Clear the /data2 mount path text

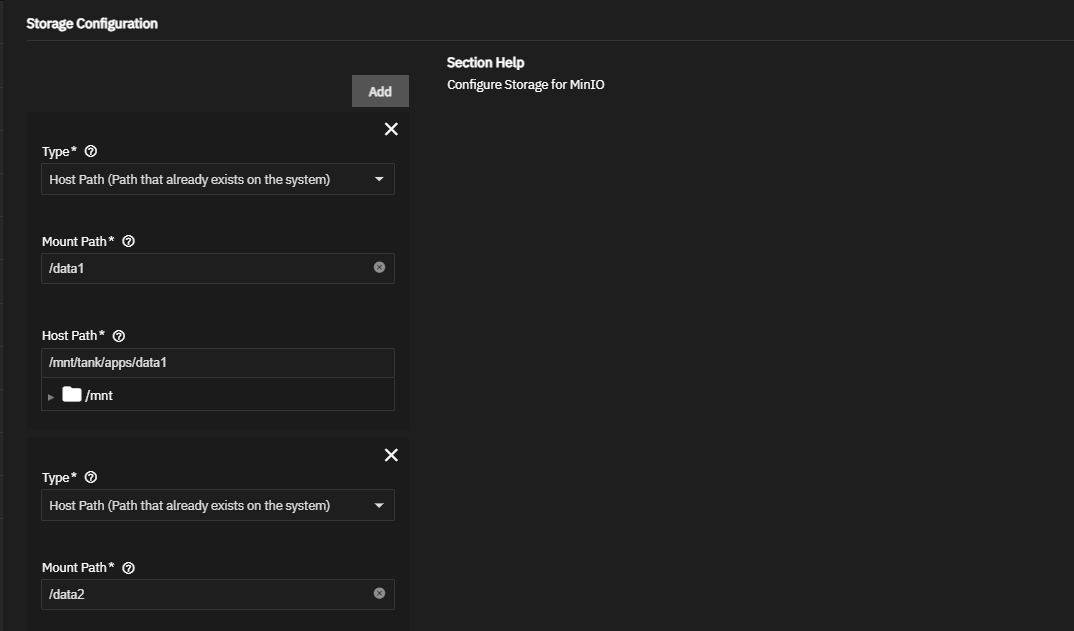379,593
